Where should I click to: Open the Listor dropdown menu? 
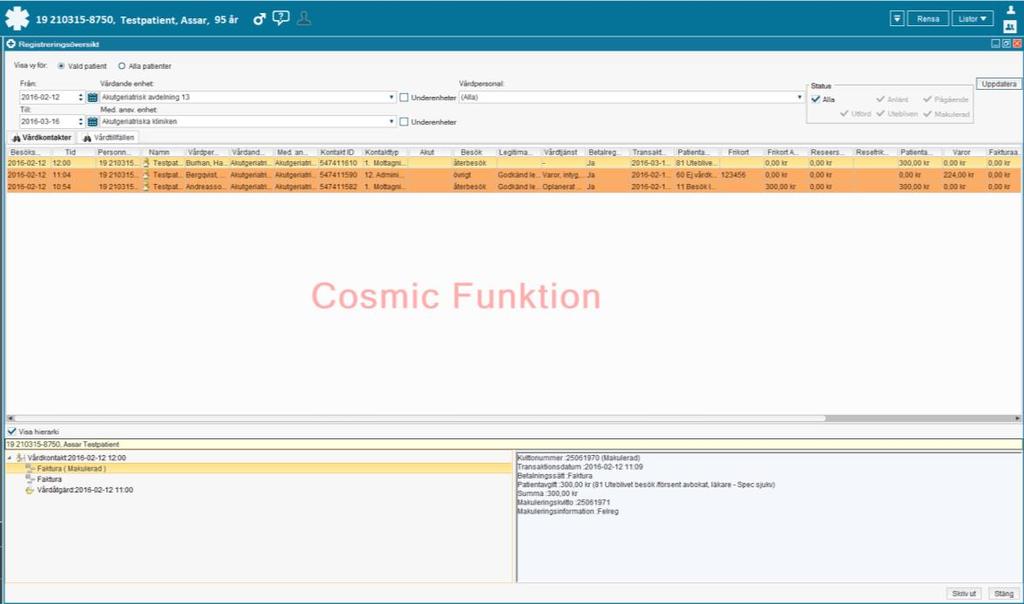[972, 19]
